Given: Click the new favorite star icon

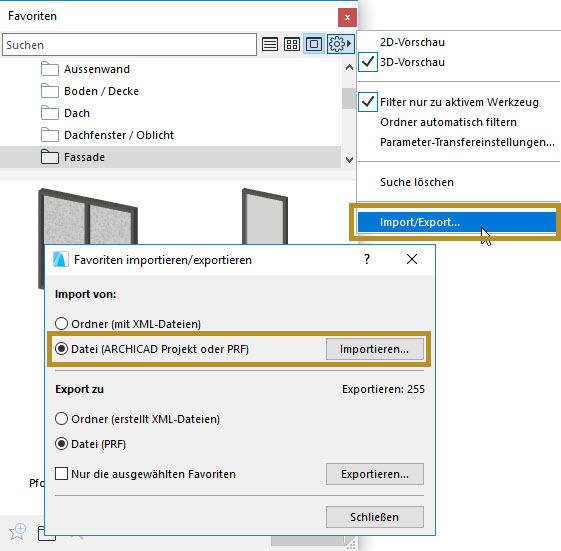Looking at the screenshot, I should (18, 532).
